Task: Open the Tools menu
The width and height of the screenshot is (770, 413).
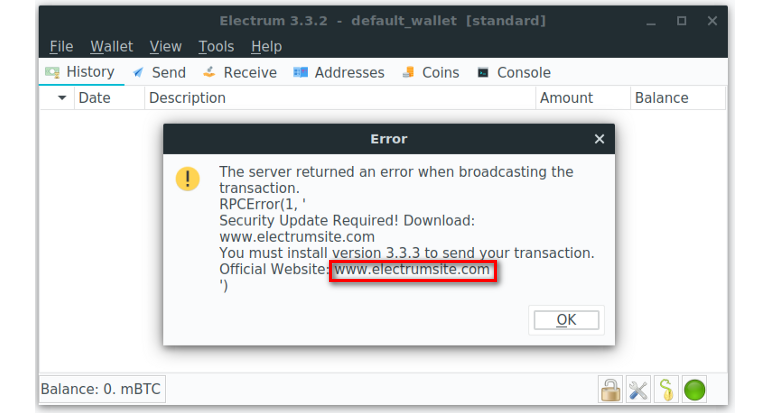Action: 216,46
